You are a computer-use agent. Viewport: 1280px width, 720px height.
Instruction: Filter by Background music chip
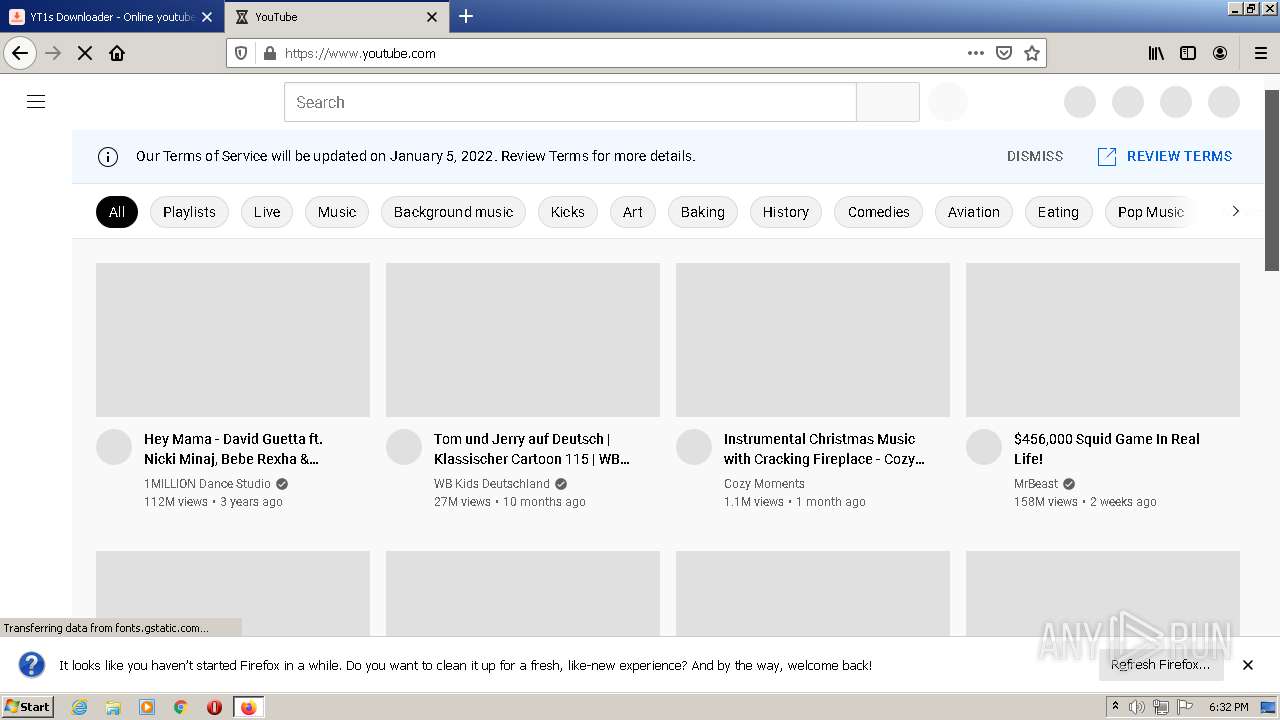pyautogui.click(x=453, y=212)
